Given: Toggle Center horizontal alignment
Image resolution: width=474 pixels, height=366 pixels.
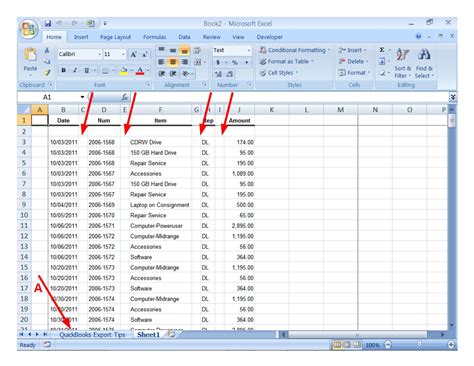Looking at the screenshot, I should click(173, 62).
